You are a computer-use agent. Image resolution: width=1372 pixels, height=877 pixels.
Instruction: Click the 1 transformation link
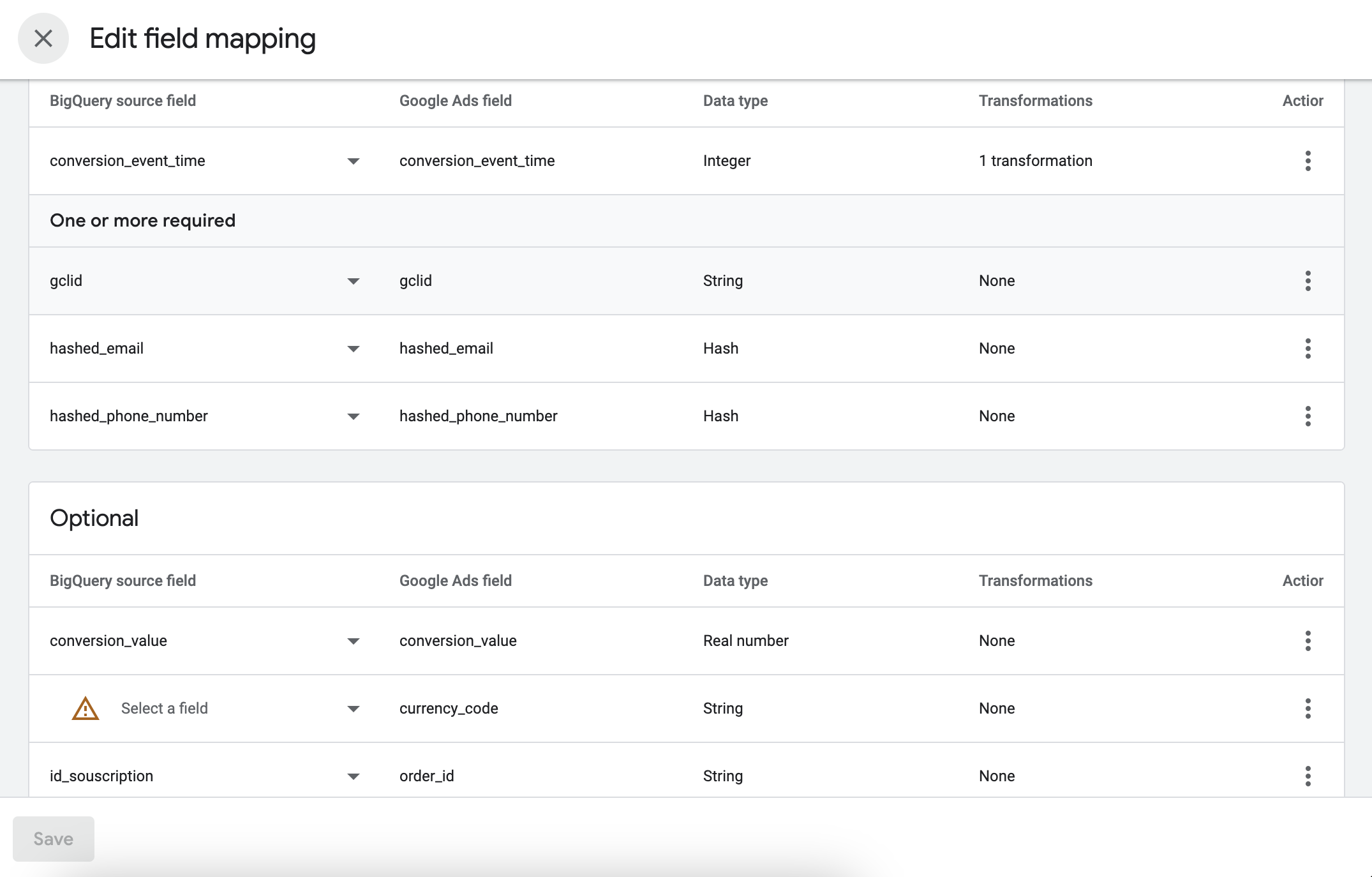[x=1035, y=161]
